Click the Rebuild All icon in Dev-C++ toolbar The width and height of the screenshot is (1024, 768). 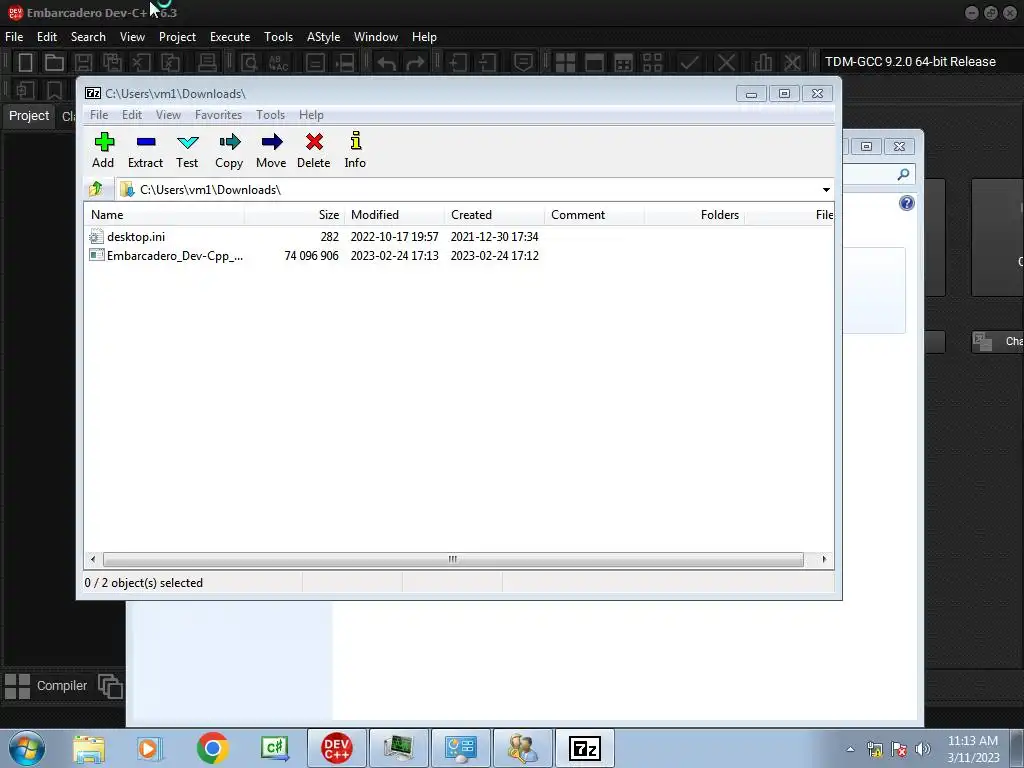pos(652,63)
